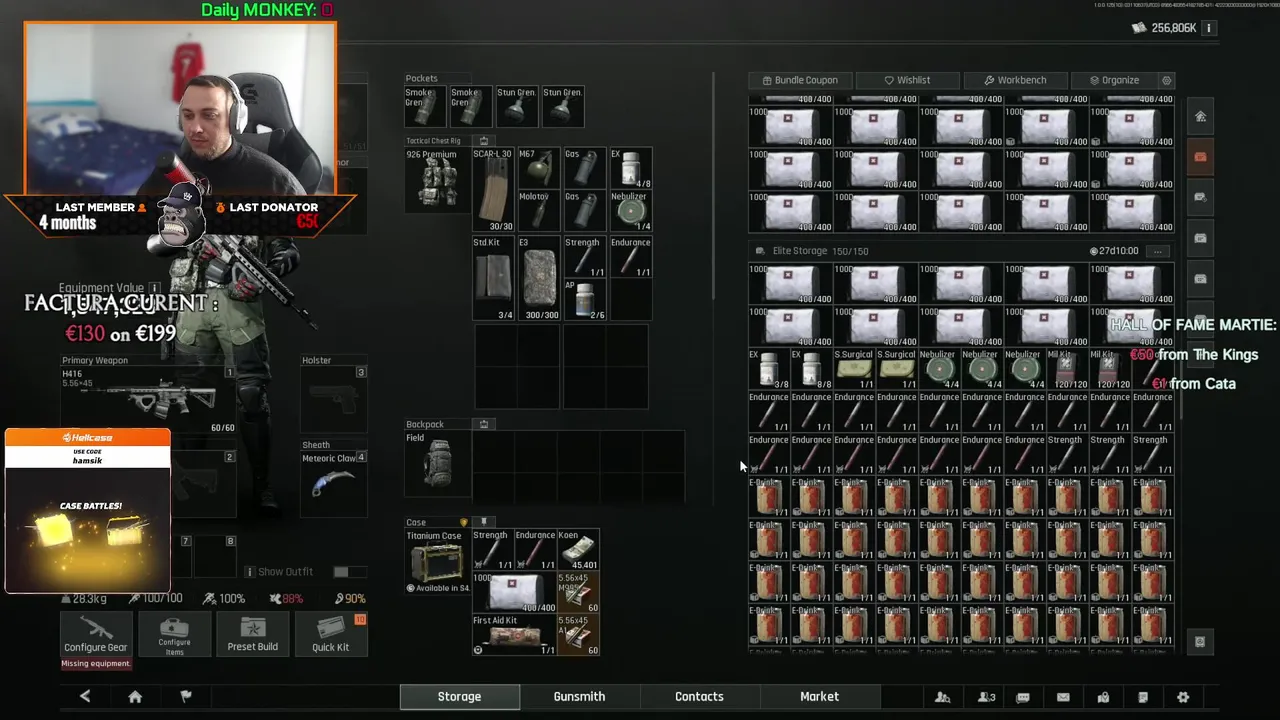The height and width of the screenshot is (720, 1280).
Task: Open Quick Kit
Action: (330, 634)
